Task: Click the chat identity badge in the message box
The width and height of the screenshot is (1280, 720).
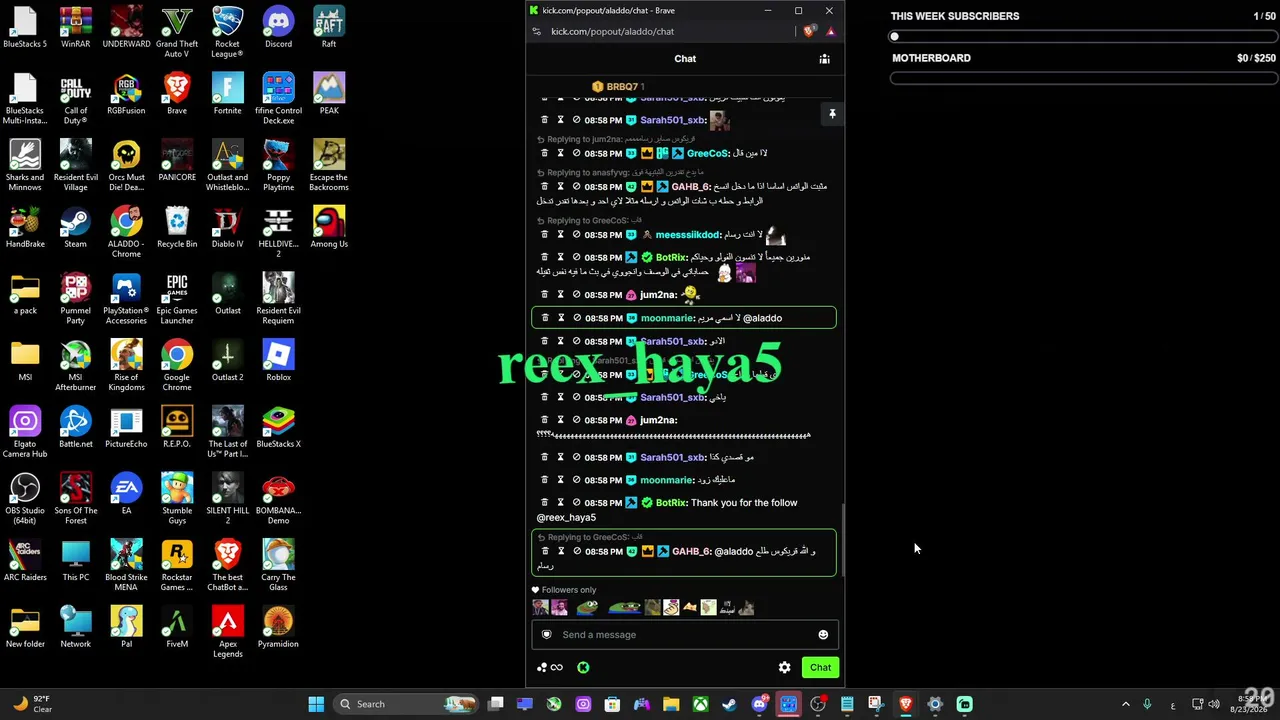Action: click(x=546, y=635)
